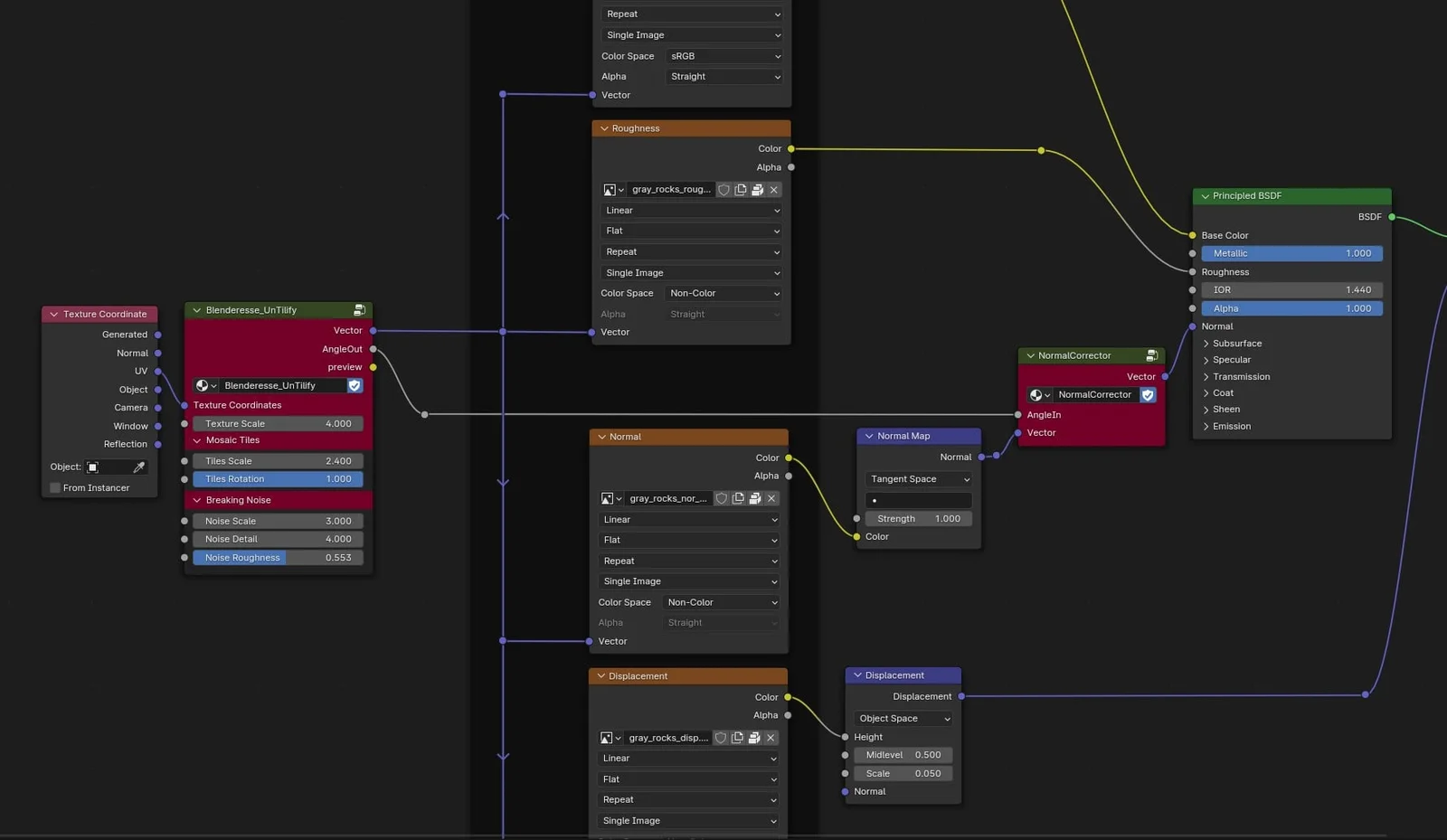Open the node group browser icon on Blenderesse_UnTilify
Image resolution: width=1447 pixels, height=840 pixels.
204,385
